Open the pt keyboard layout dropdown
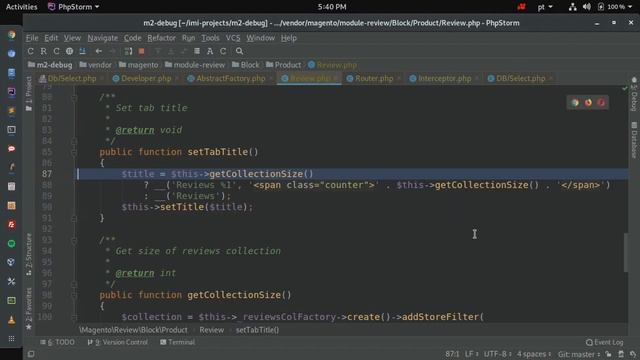The width and height of the screenshot is (640, 360). (x=545, y=7)
